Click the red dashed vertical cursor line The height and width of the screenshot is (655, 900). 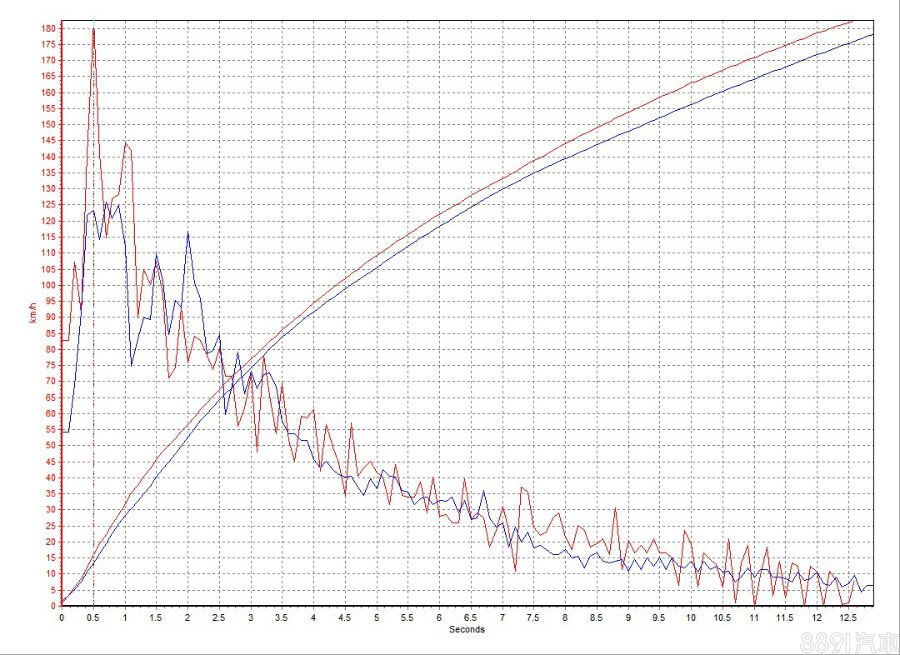[x=93, y=400]
